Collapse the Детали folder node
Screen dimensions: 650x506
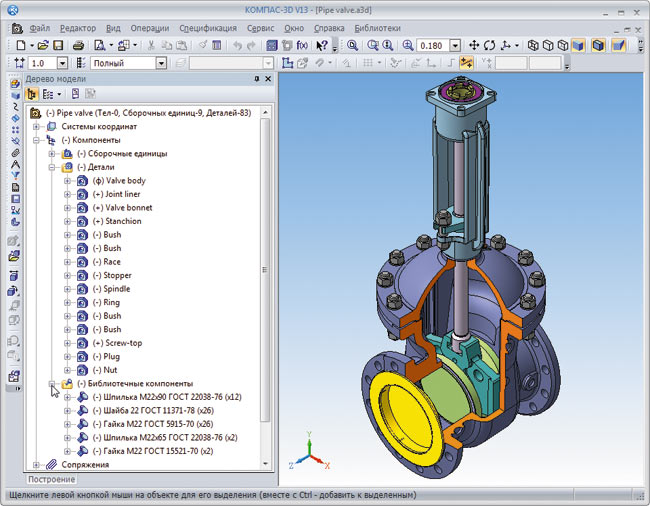(52, 167)
